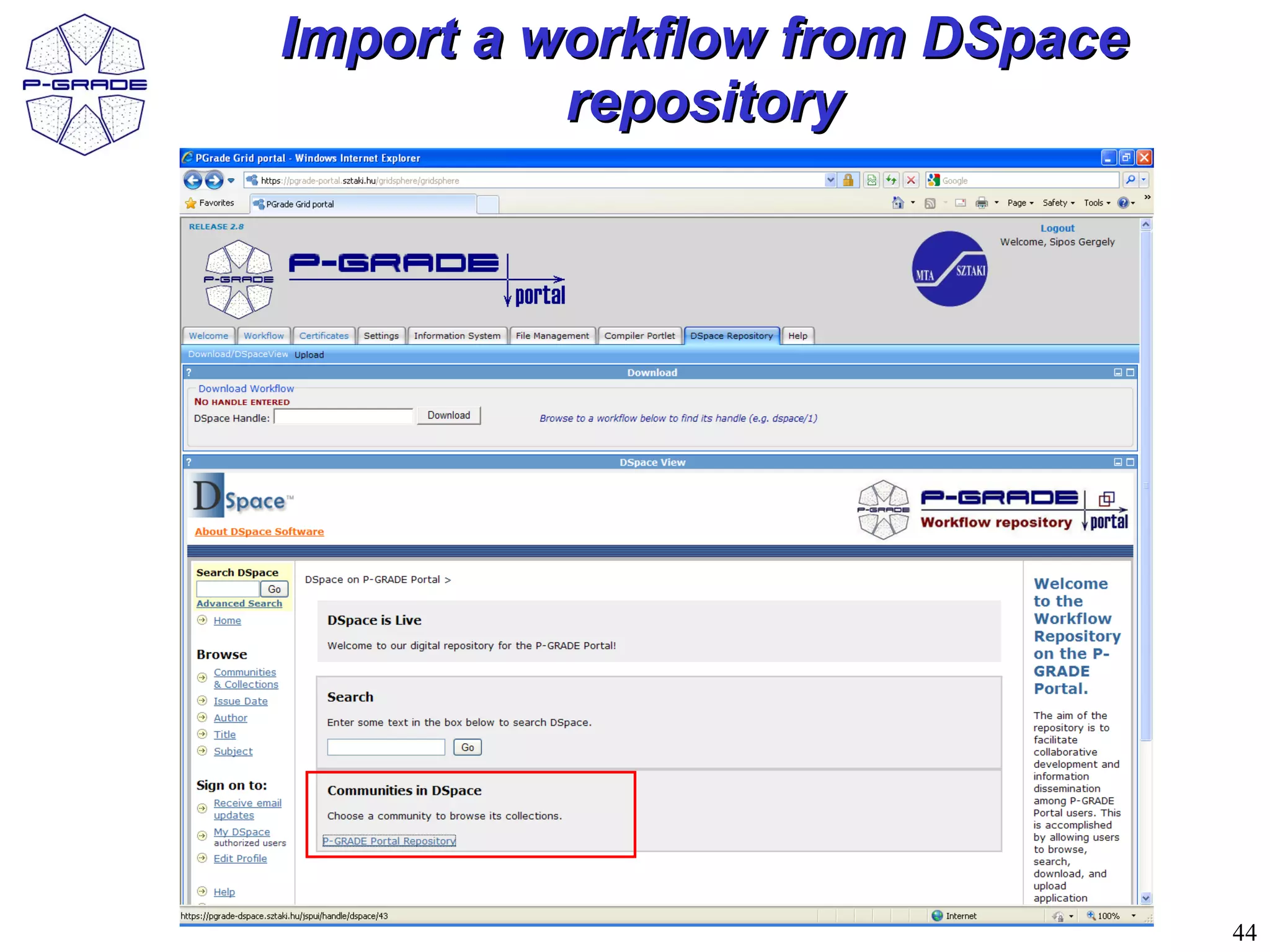
Task: Click the DSpace Handle text field
Action: (344, 416)
